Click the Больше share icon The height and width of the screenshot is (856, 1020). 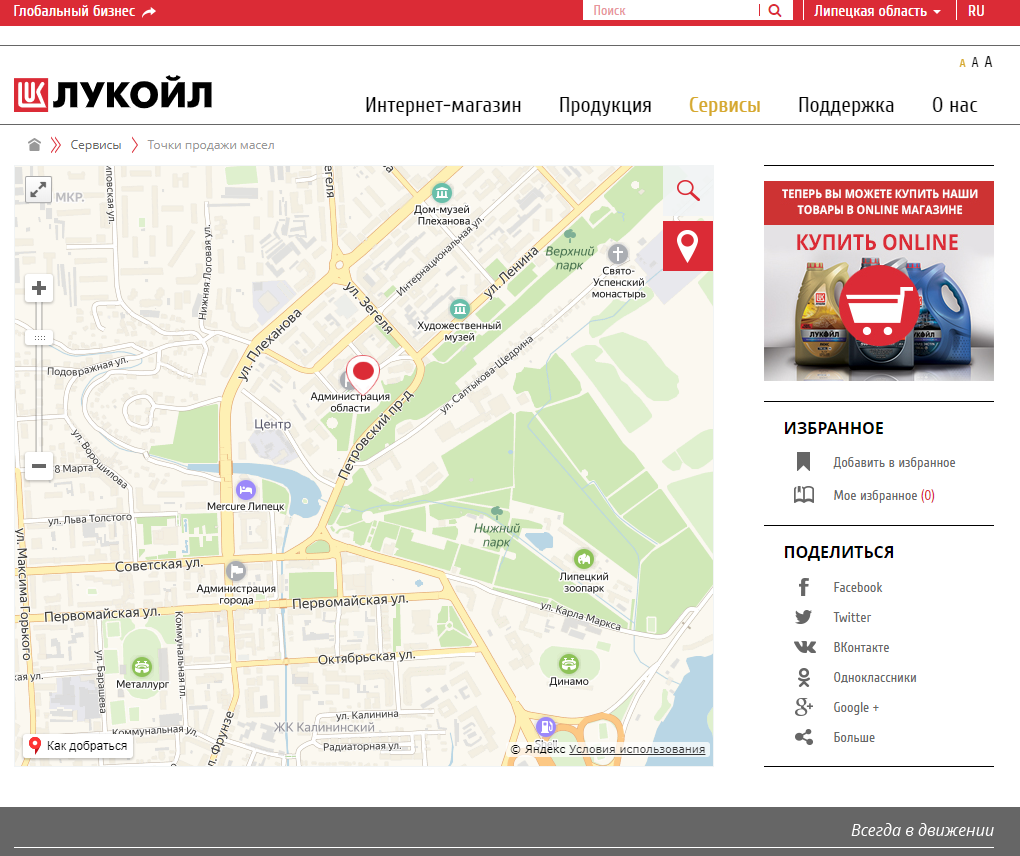click(x=804, y=737)
